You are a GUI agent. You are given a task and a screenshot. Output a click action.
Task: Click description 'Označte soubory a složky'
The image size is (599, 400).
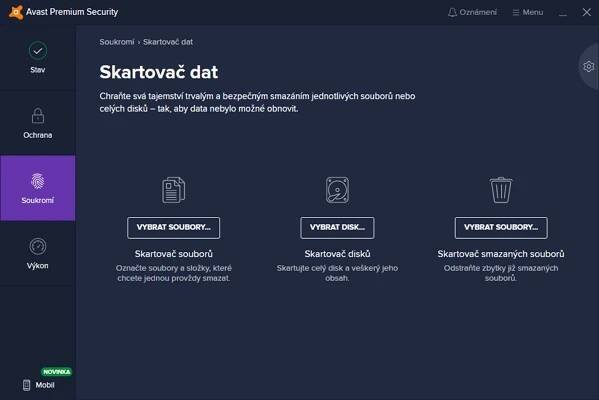click(x=174, y=273)
